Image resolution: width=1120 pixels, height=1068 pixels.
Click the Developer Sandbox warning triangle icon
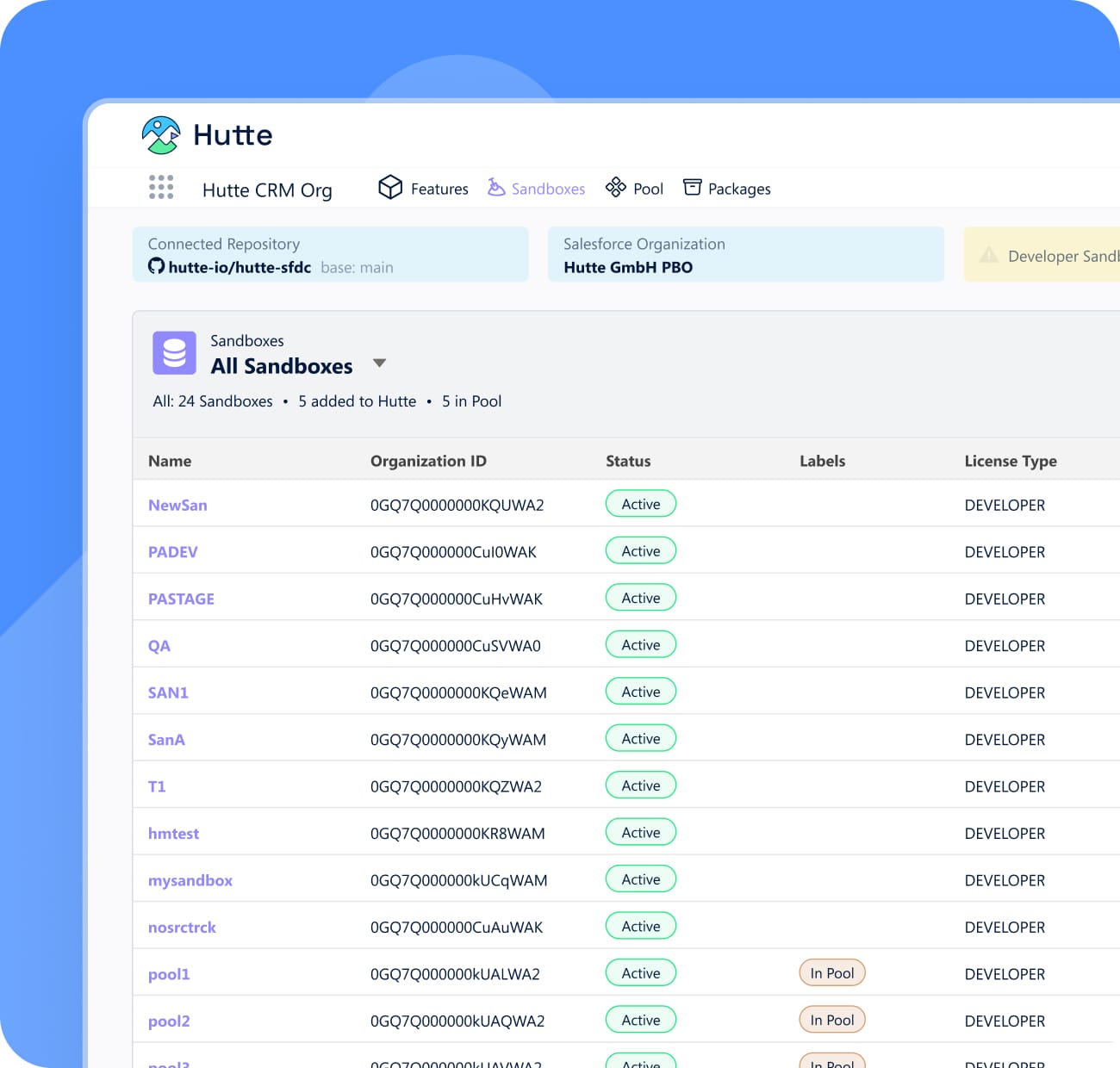pos(989,255)
